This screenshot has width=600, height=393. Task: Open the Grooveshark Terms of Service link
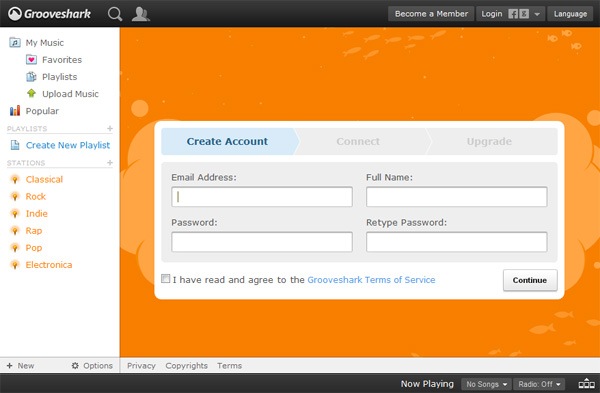(x=371, y=280)
